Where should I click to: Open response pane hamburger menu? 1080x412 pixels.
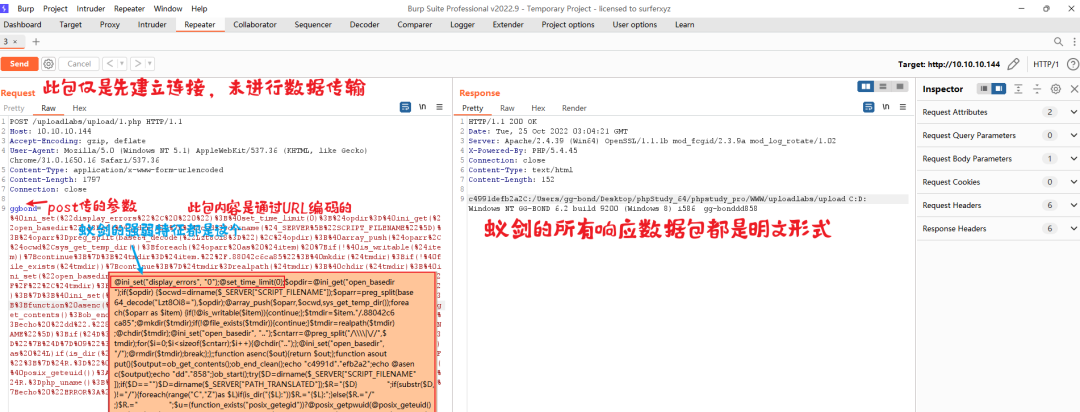pos(902,107)
